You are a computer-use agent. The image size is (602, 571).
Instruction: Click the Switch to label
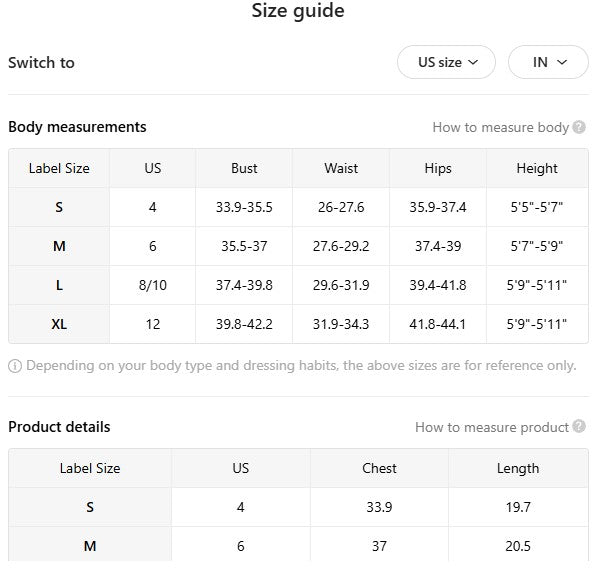[41, 62]
